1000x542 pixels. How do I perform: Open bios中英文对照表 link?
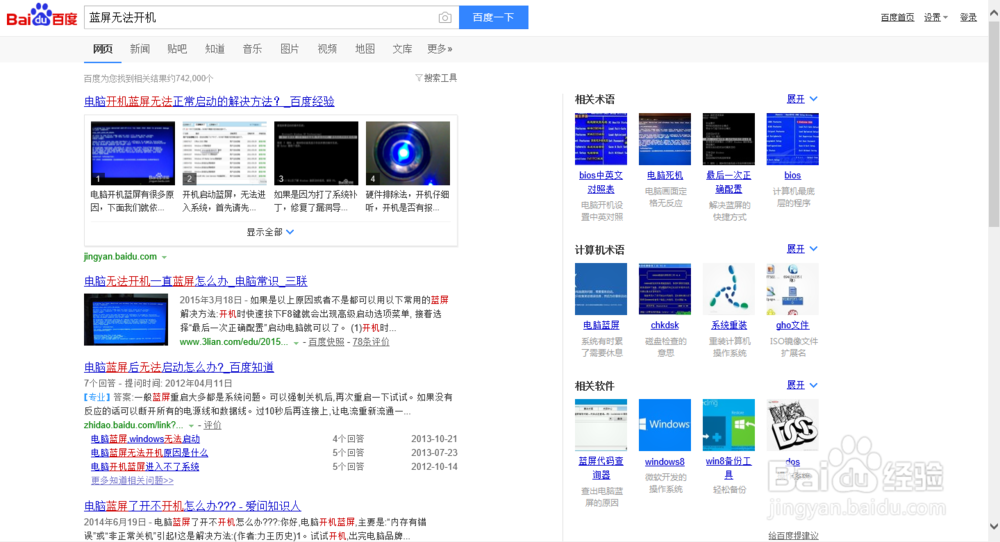click(601, 182)
